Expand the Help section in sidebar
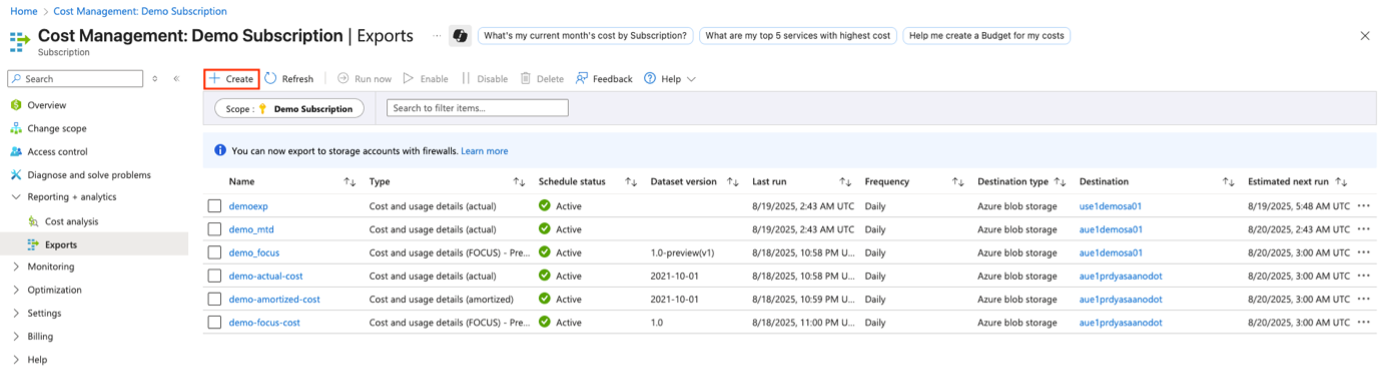This screenshot has height=369, width=1384. [x=16, y=359]
